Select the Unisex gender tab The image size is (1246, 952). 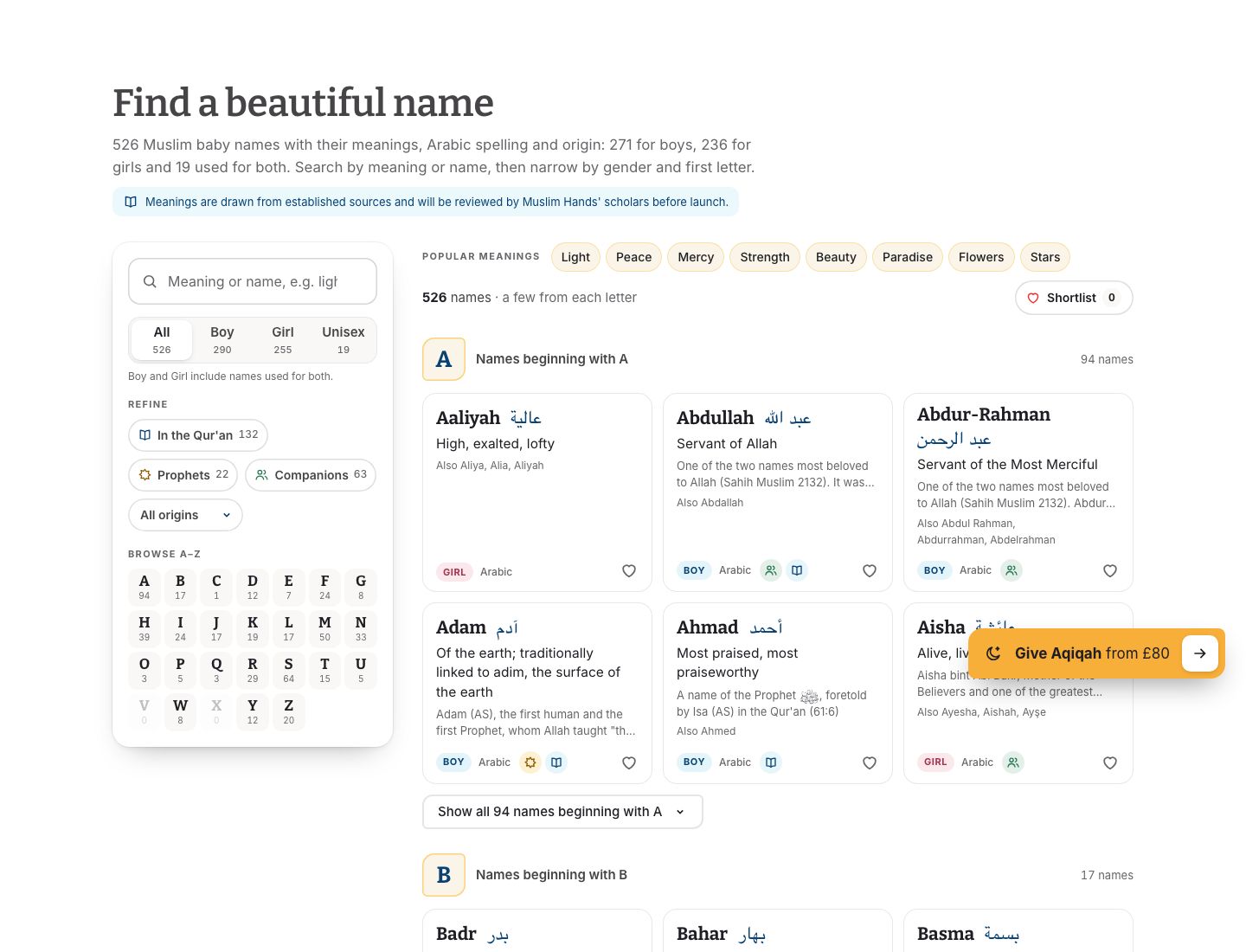click(x=344, y=340)
